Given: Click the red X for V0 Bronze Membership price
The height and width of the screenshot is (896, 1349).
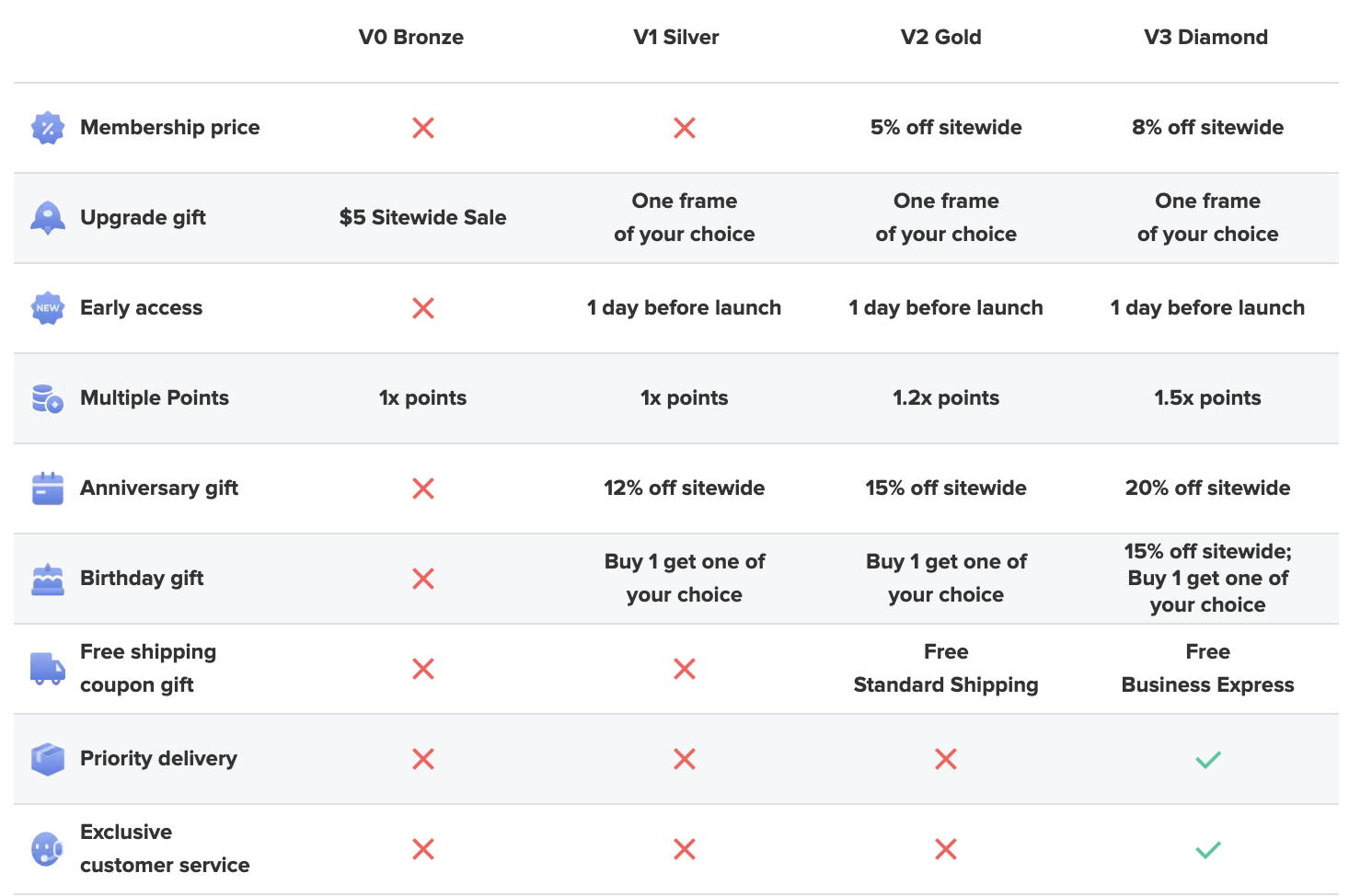Looking at the screenshot, I should (423, 128).
